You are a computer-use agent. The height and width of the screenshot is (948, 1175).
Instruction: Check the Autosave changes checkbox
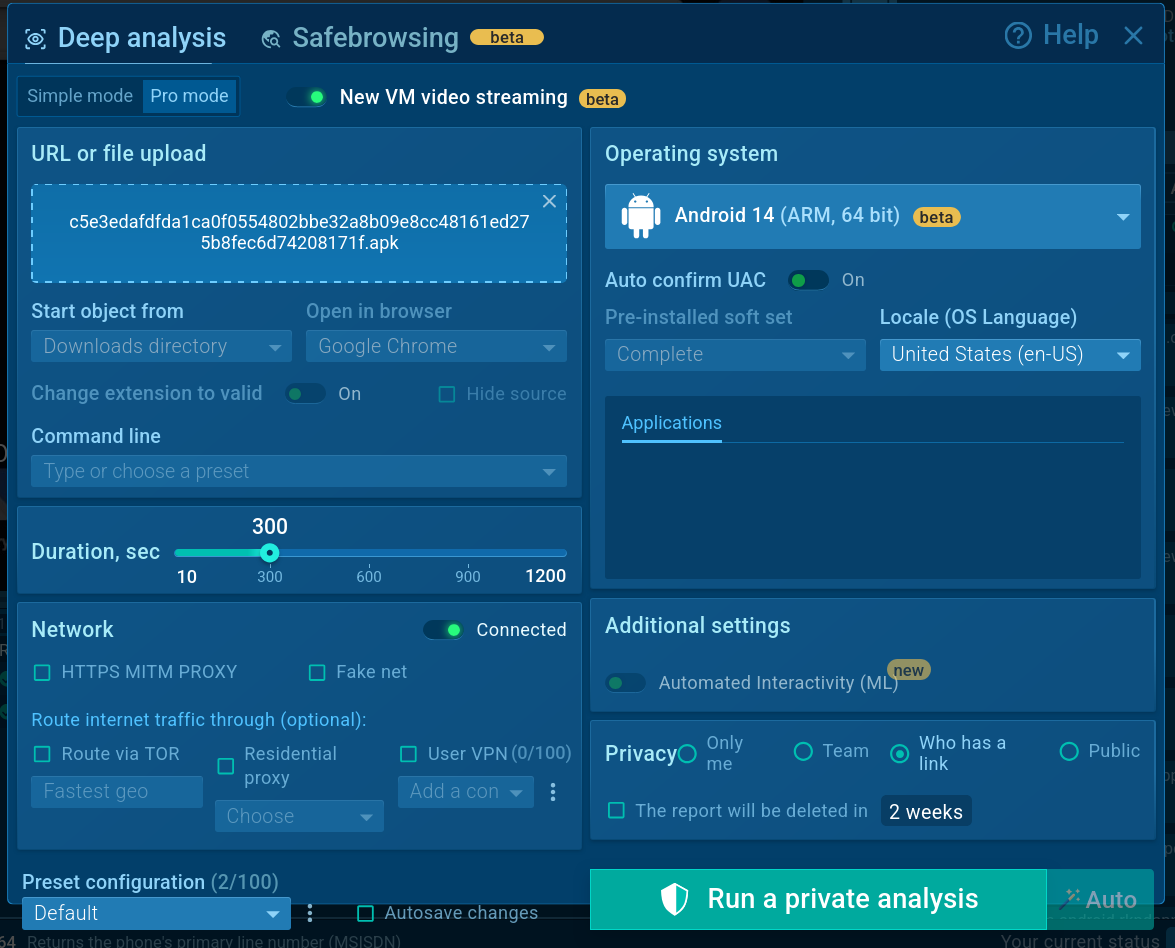(365, 914)
